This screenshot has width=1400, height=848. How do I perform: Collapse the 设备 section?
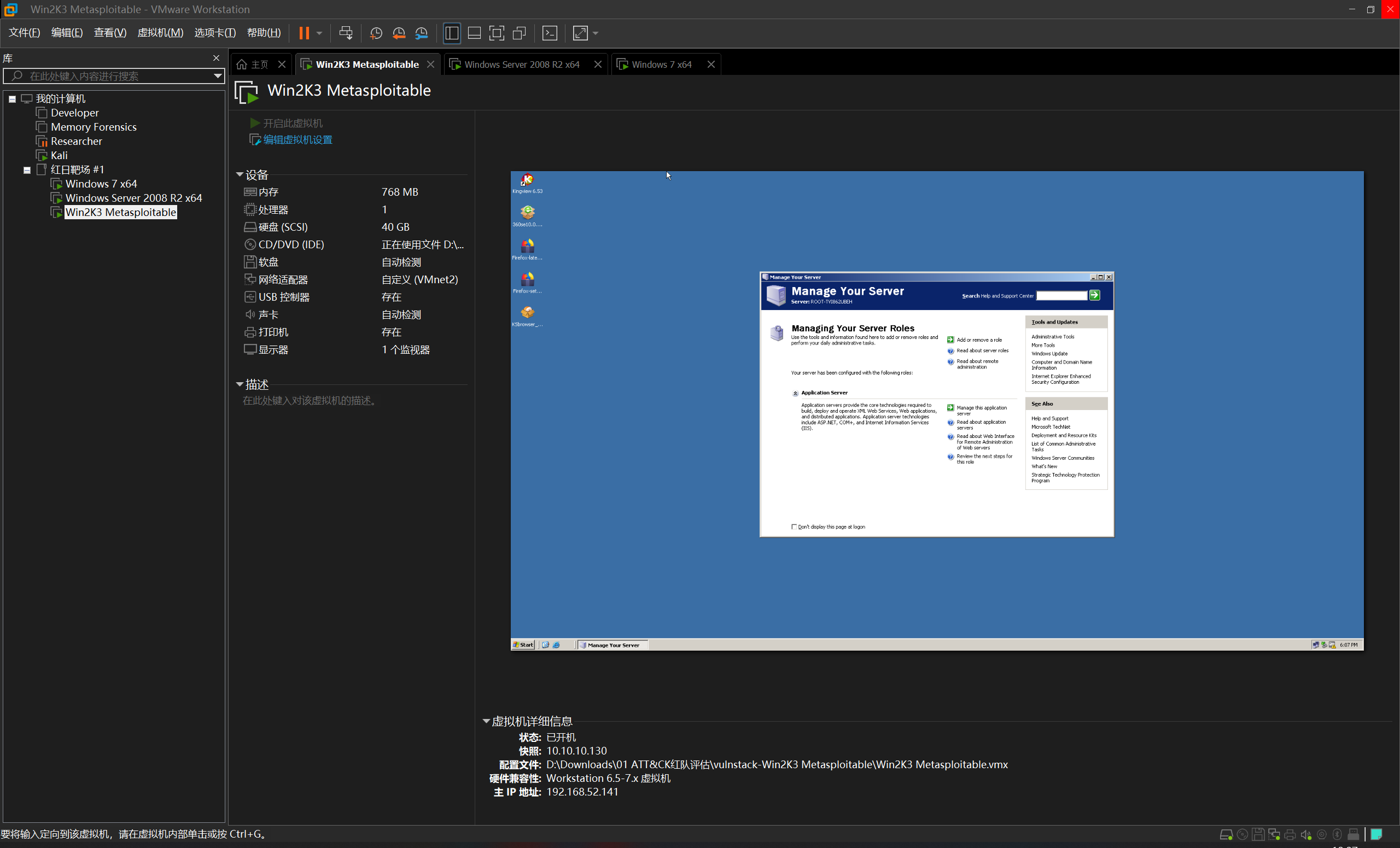(x=240, y=174)
